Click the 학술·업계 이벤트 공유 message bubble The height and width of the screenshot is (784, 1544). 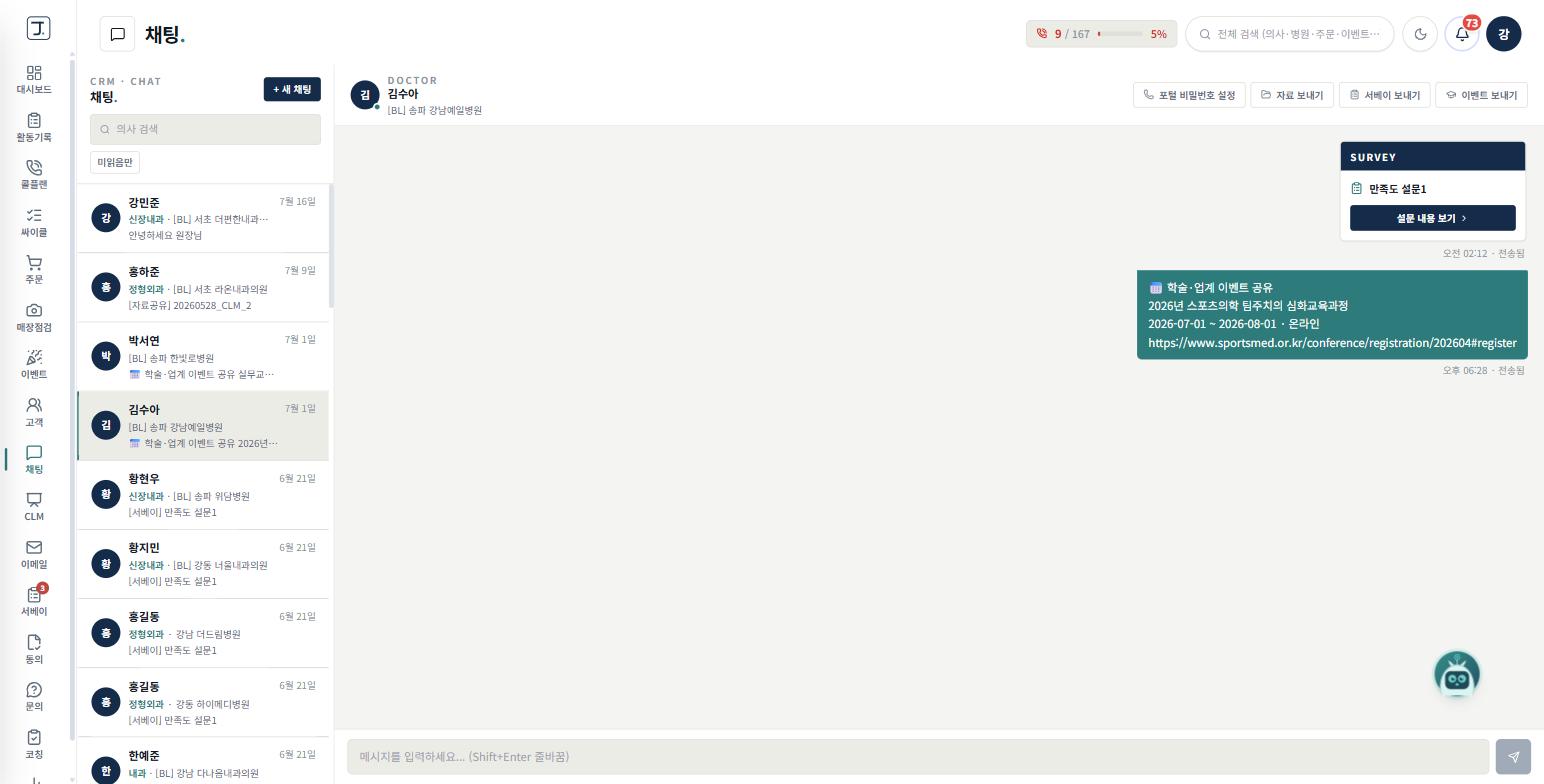click(1332, 315)
